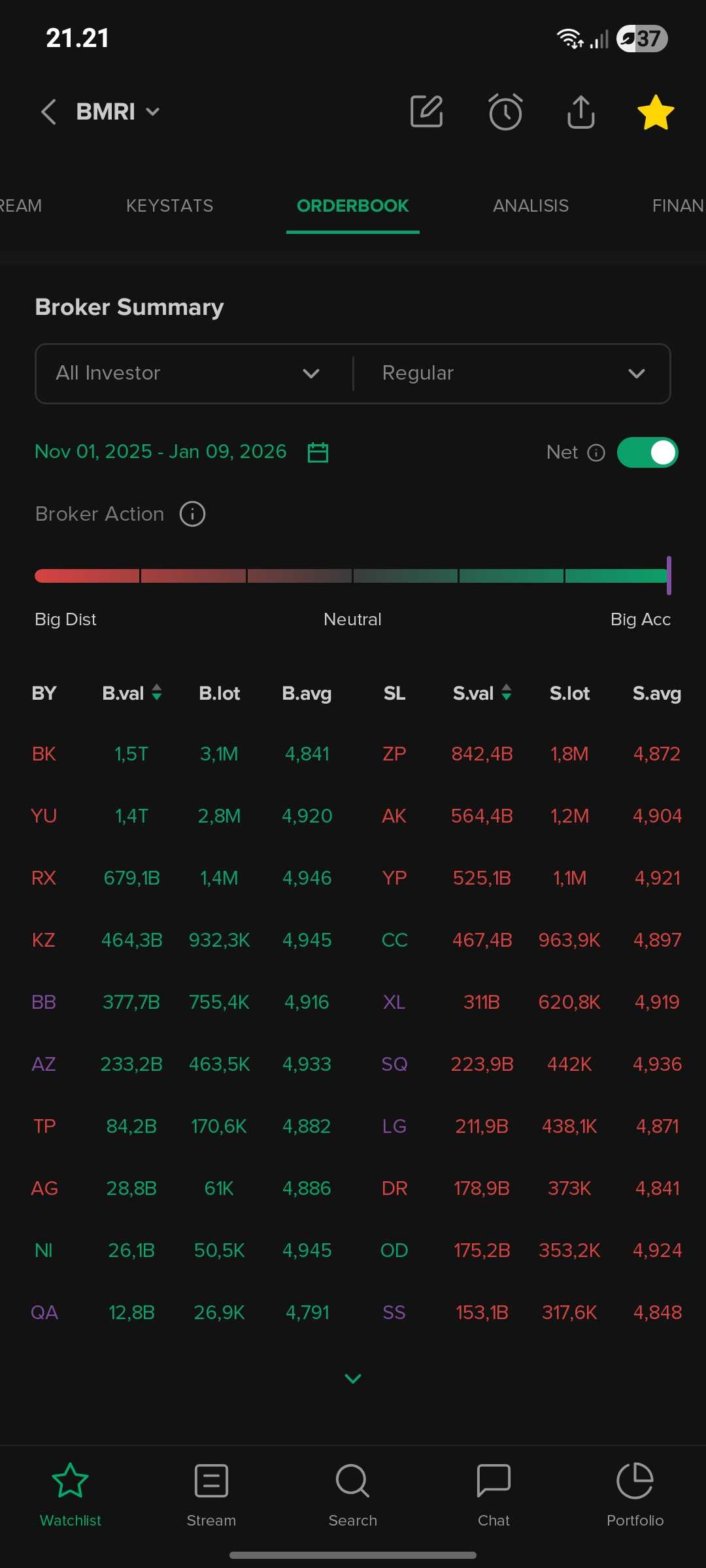The image size is (706, 1568).
Task: Remove BMRI from favorites via star
Action: [x=655, y=112]
